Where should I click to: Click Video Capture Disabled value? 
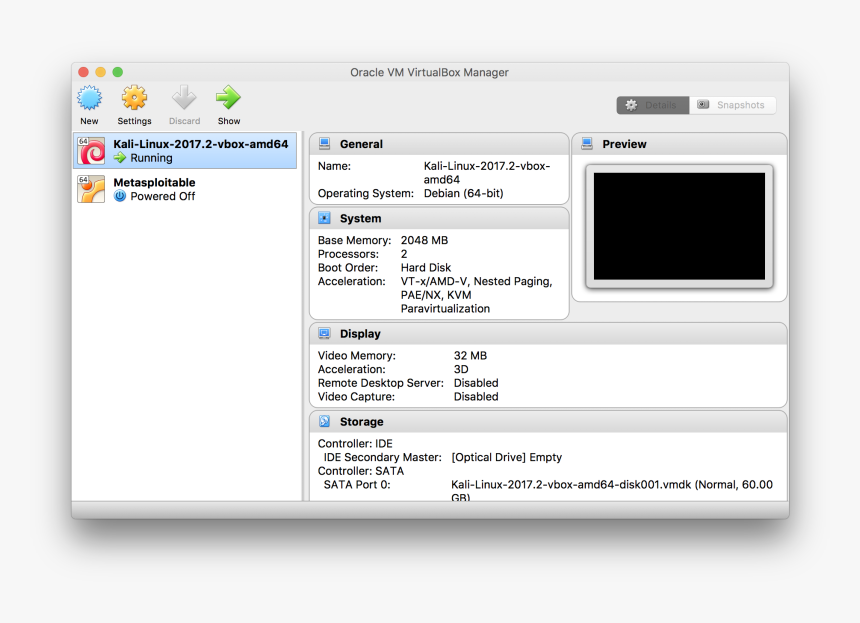point(476,397)
